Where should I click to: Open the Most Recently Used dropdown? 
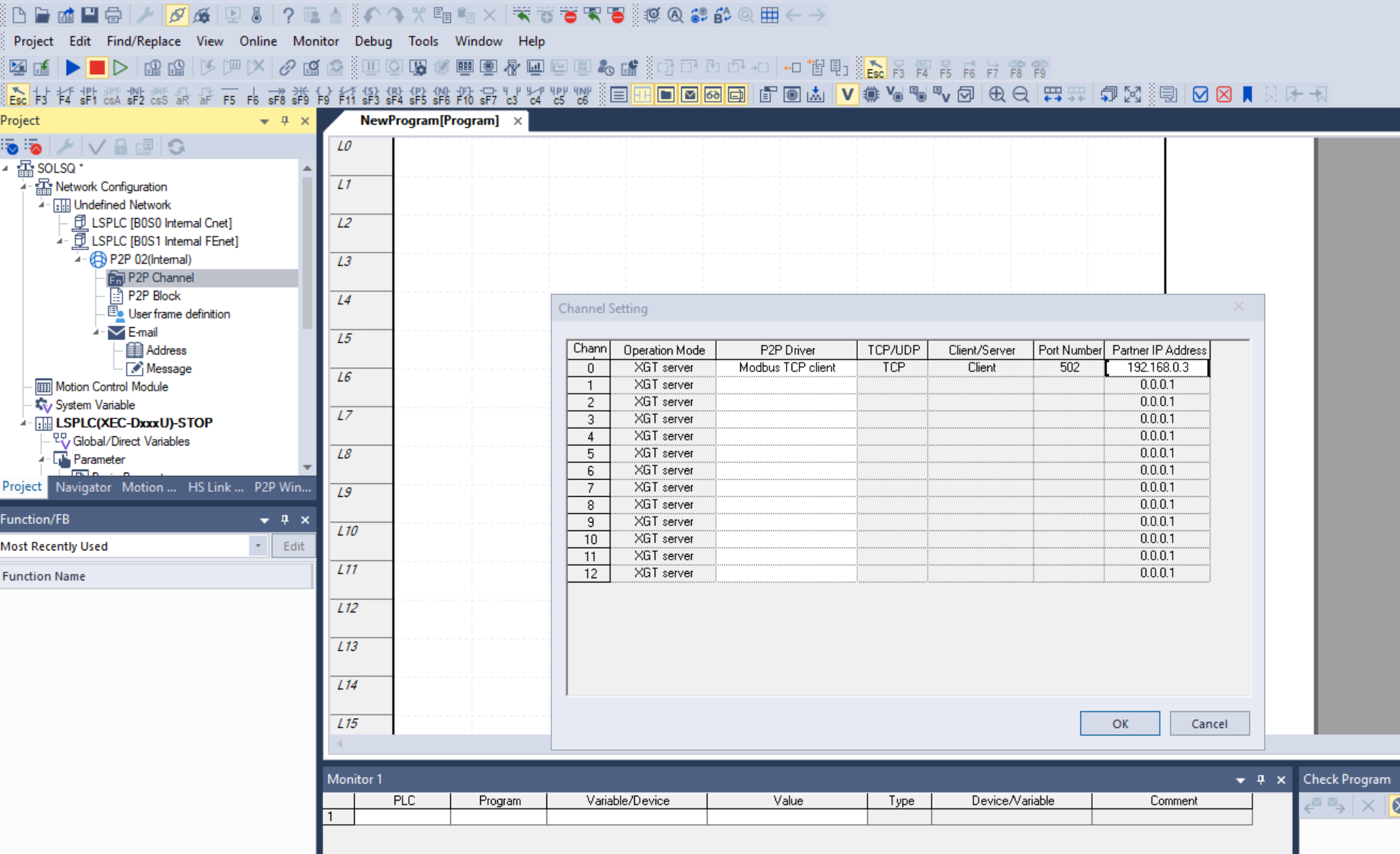tap(258, 545)
